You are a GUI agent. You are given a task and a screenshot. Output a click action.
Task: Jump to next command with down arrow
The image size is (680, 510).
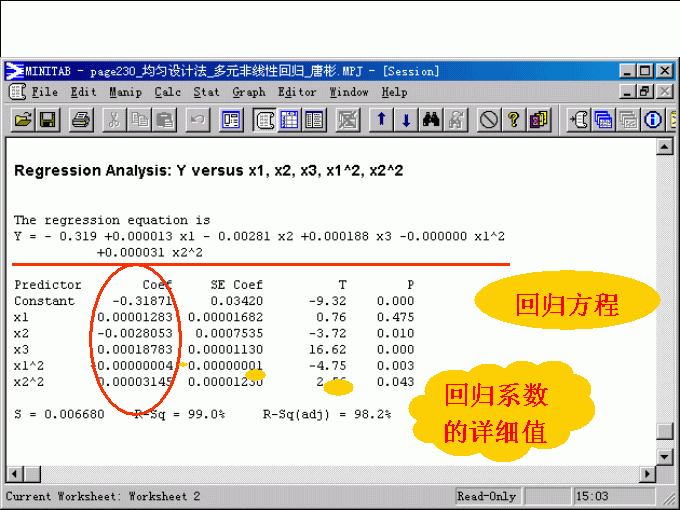(406, 120)
